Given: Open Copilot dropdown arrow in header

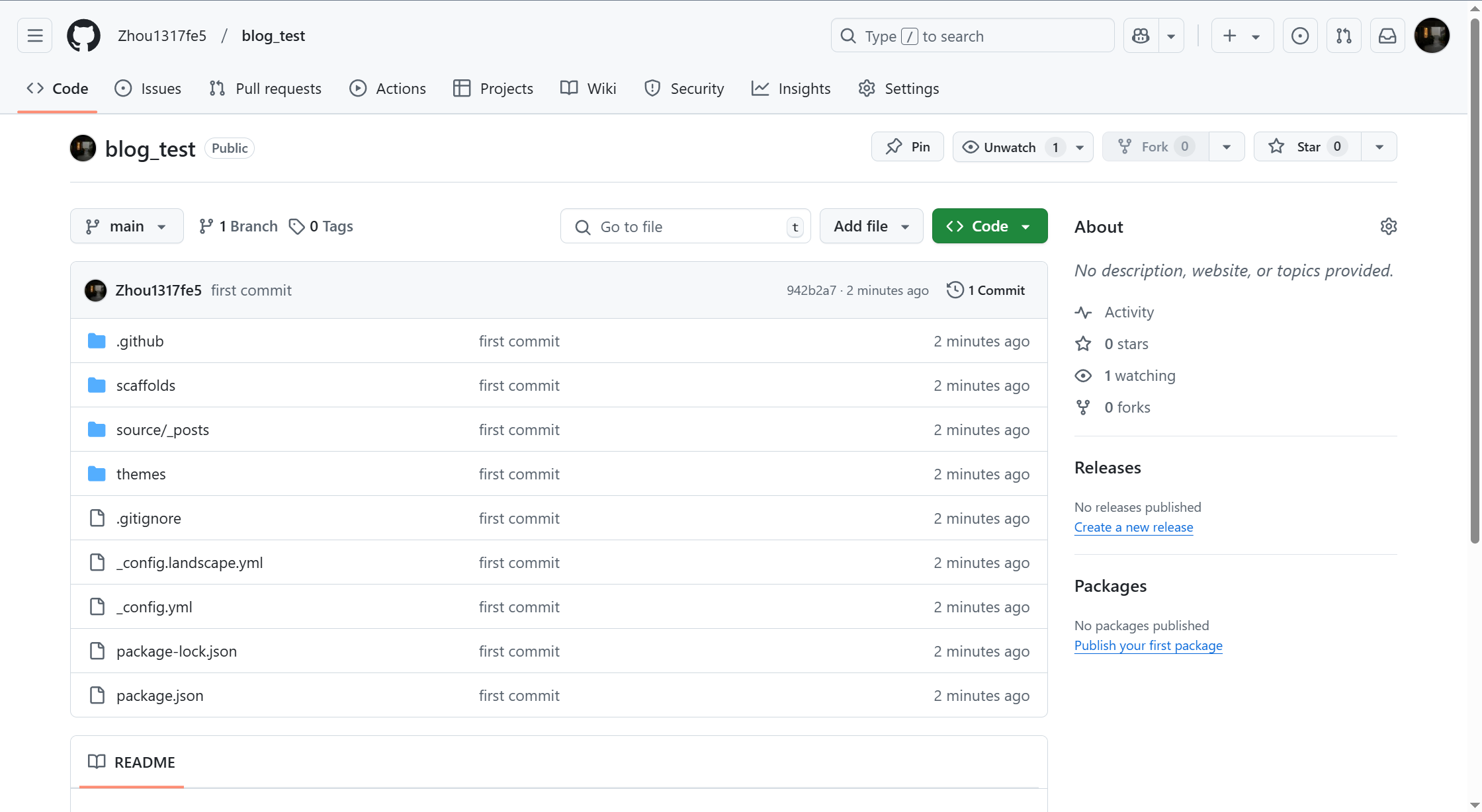Looking at the screenshot, I should [x=1171, y=36].
